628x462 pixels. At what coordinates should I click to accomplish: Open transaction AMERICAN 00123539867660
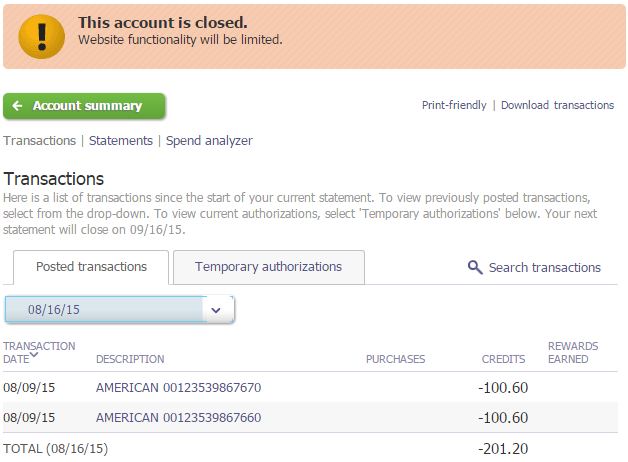point(178,418)
